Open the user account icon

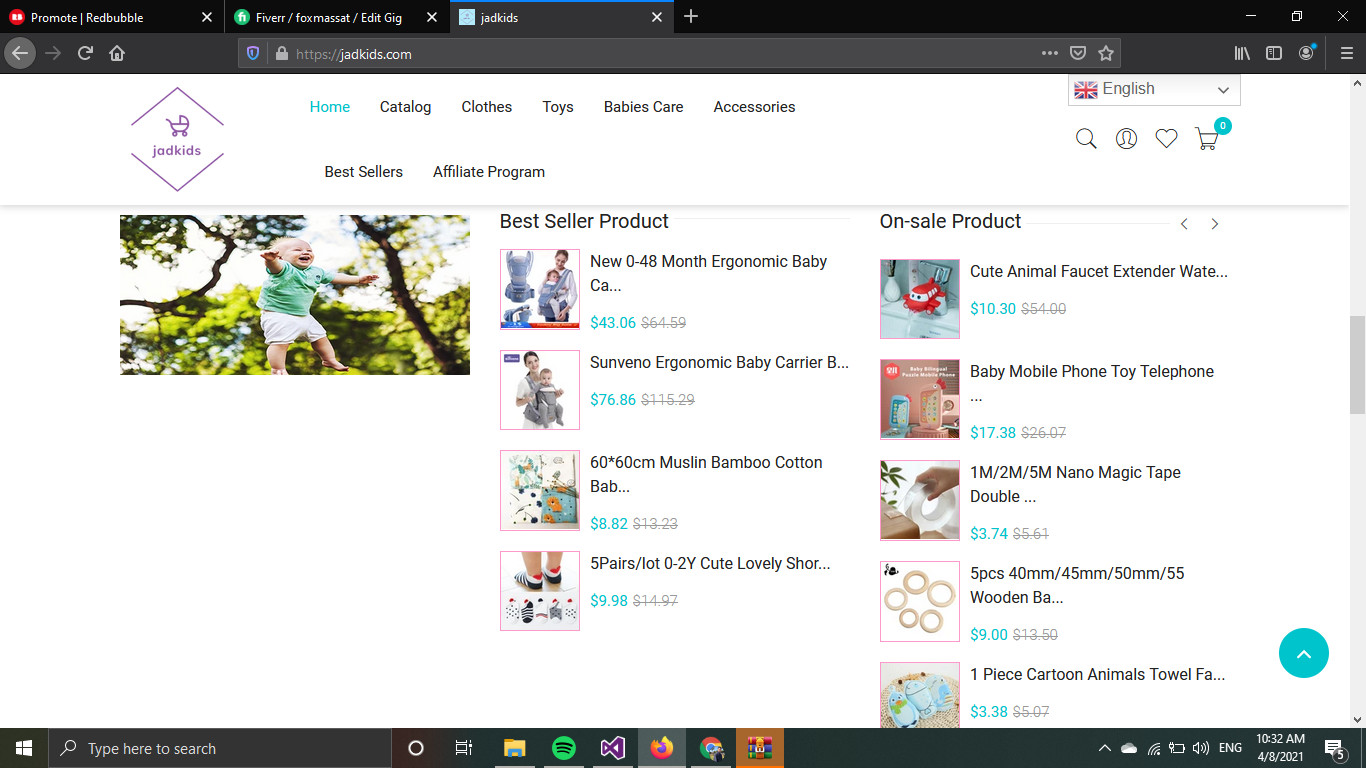(1126, 139)
